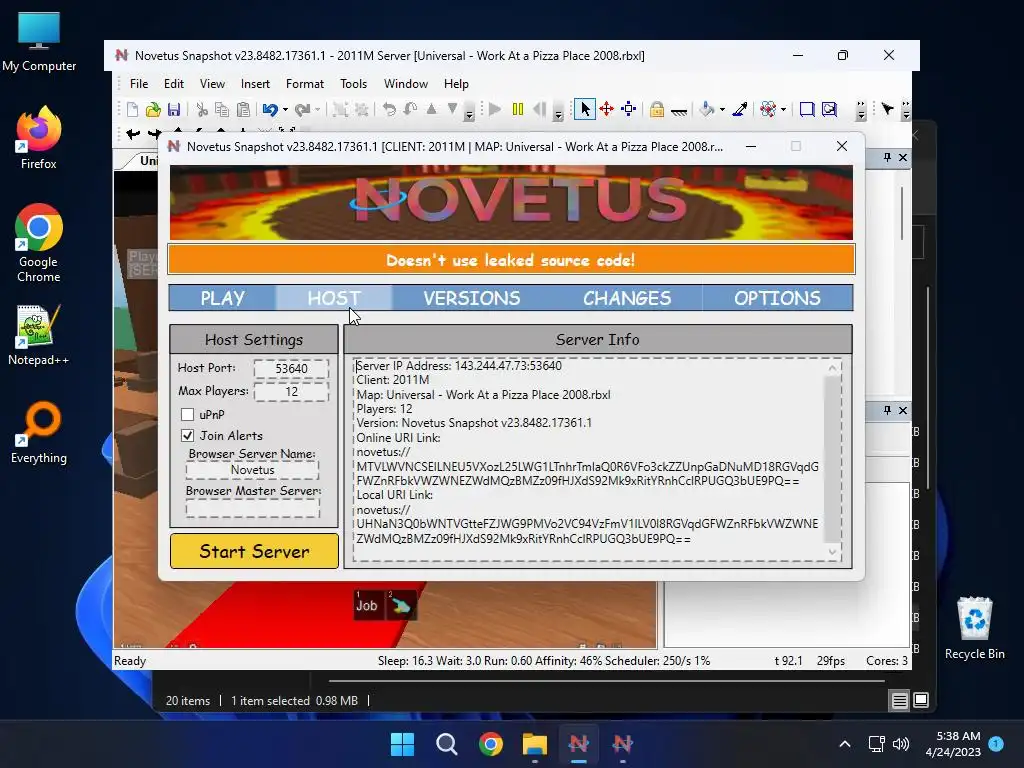Click the Save floppy disk icon
This screenshot has width=1024, height=768.
[x=174, y=109]
